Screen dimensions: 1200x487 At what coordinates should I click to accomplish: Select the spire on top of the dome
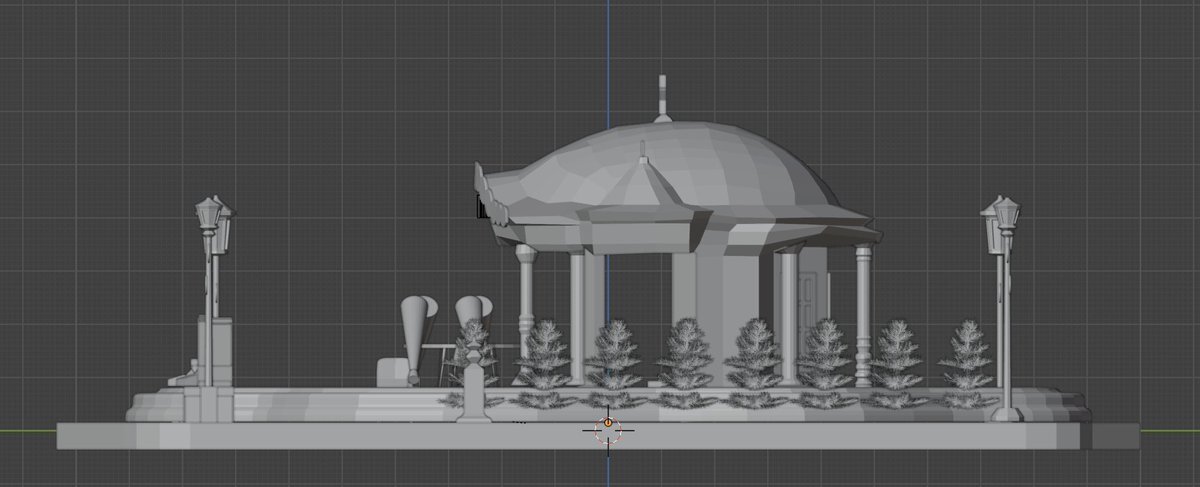662,98
